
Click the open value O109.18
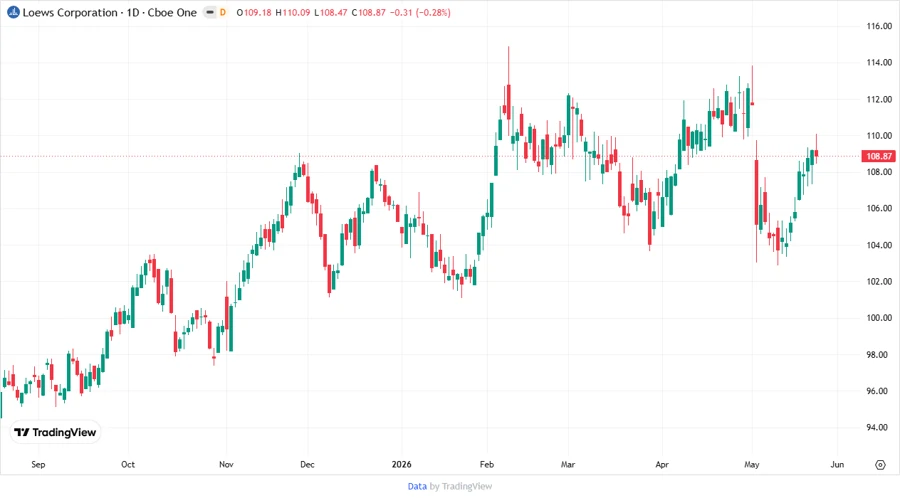coord(254,12)
